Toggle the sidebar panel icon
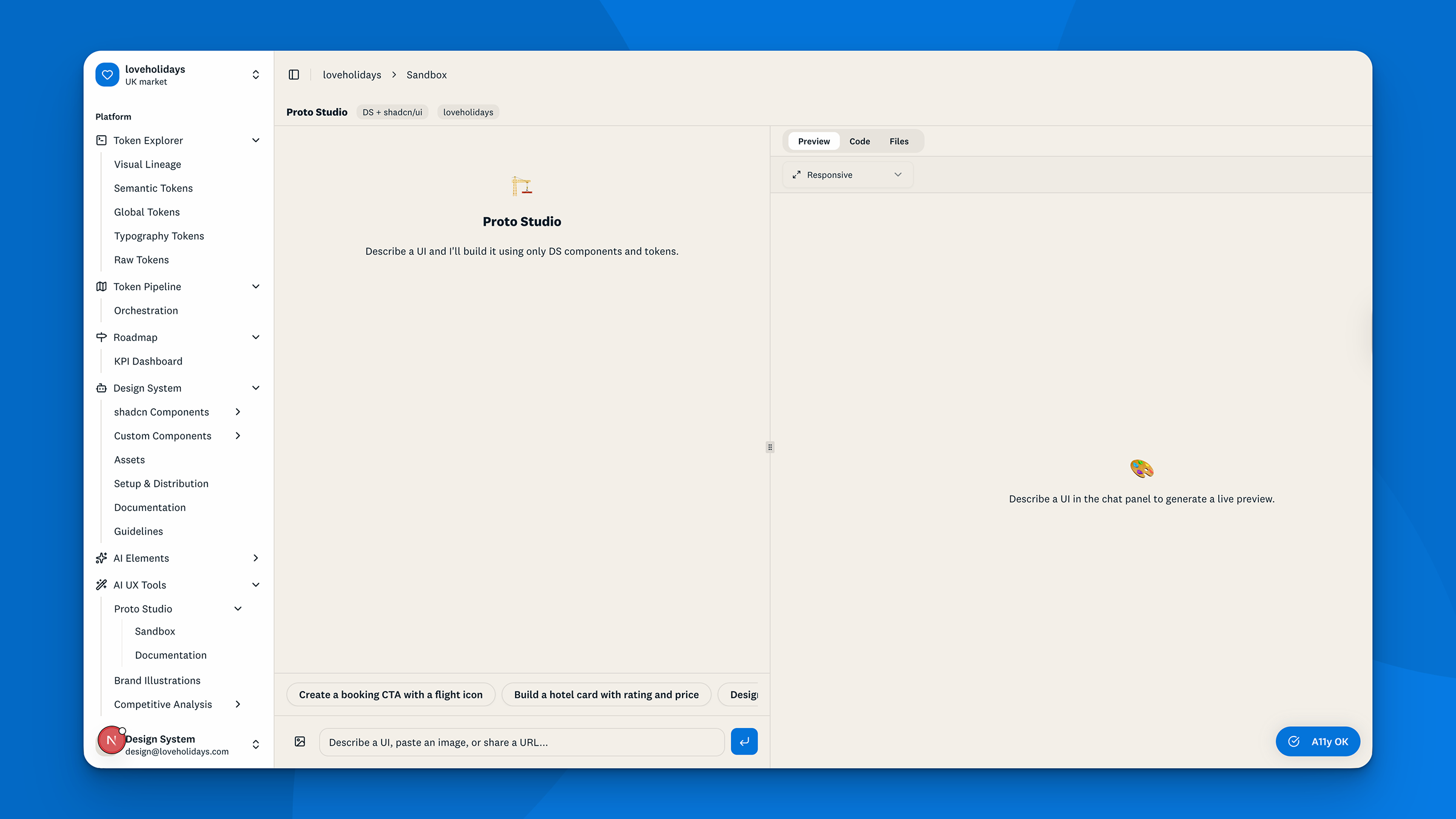The height and width of the screenshot is (819, 1456). coord(294,75)
